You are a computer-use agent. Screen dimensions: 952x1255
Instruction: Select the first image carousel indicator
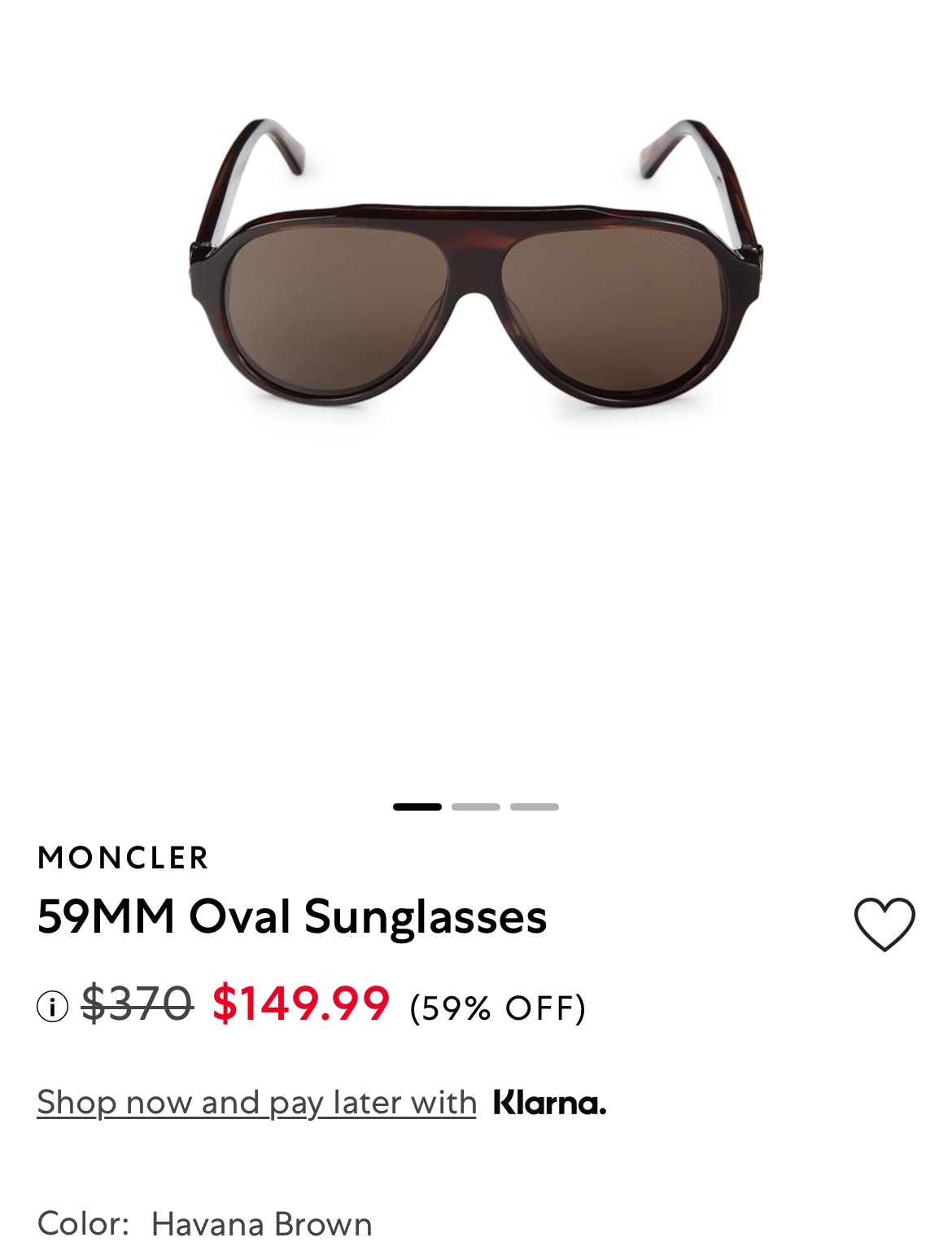417,807
